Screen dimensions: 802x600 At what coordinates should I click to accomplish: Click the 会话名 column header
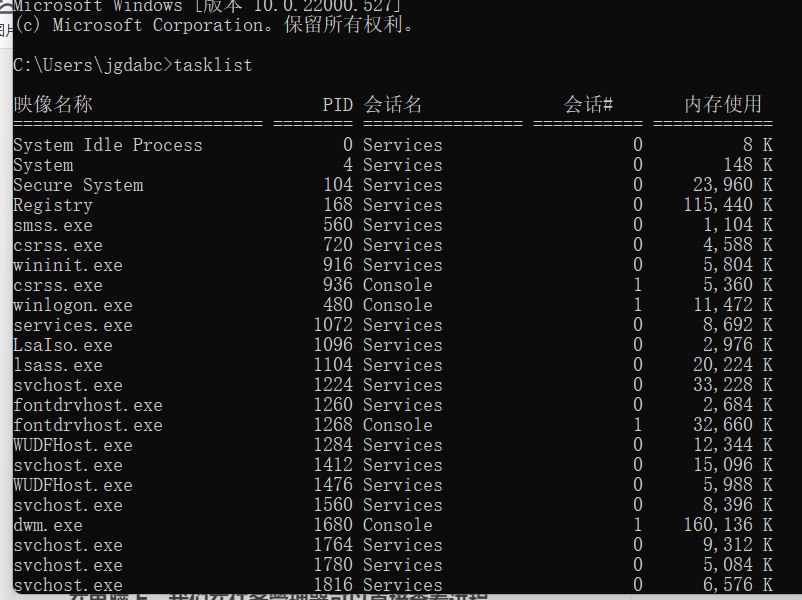coord(393,104)
